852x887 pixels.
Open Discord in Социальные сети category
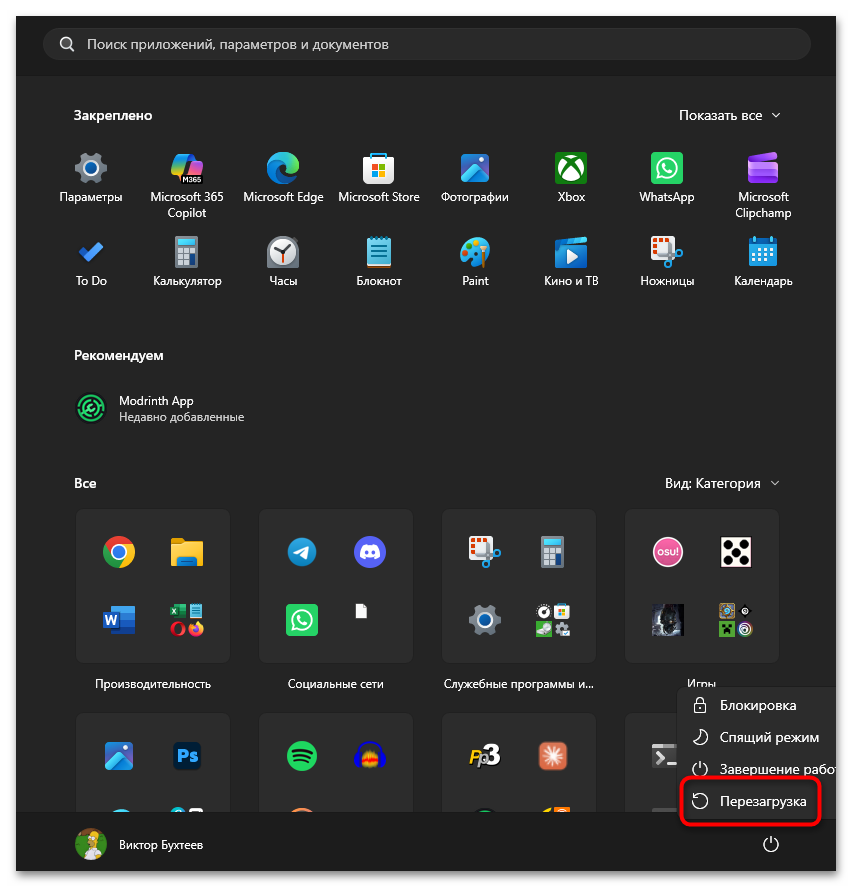pyautogui.click(x=369, y=552)
